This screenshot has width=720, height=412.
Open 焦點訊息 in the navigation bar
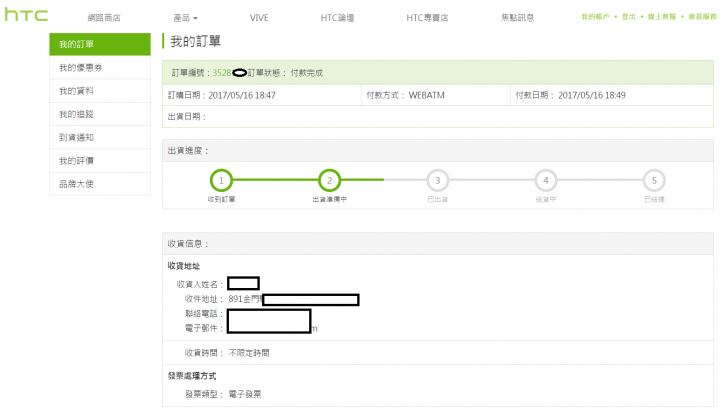tap(518, 18)
